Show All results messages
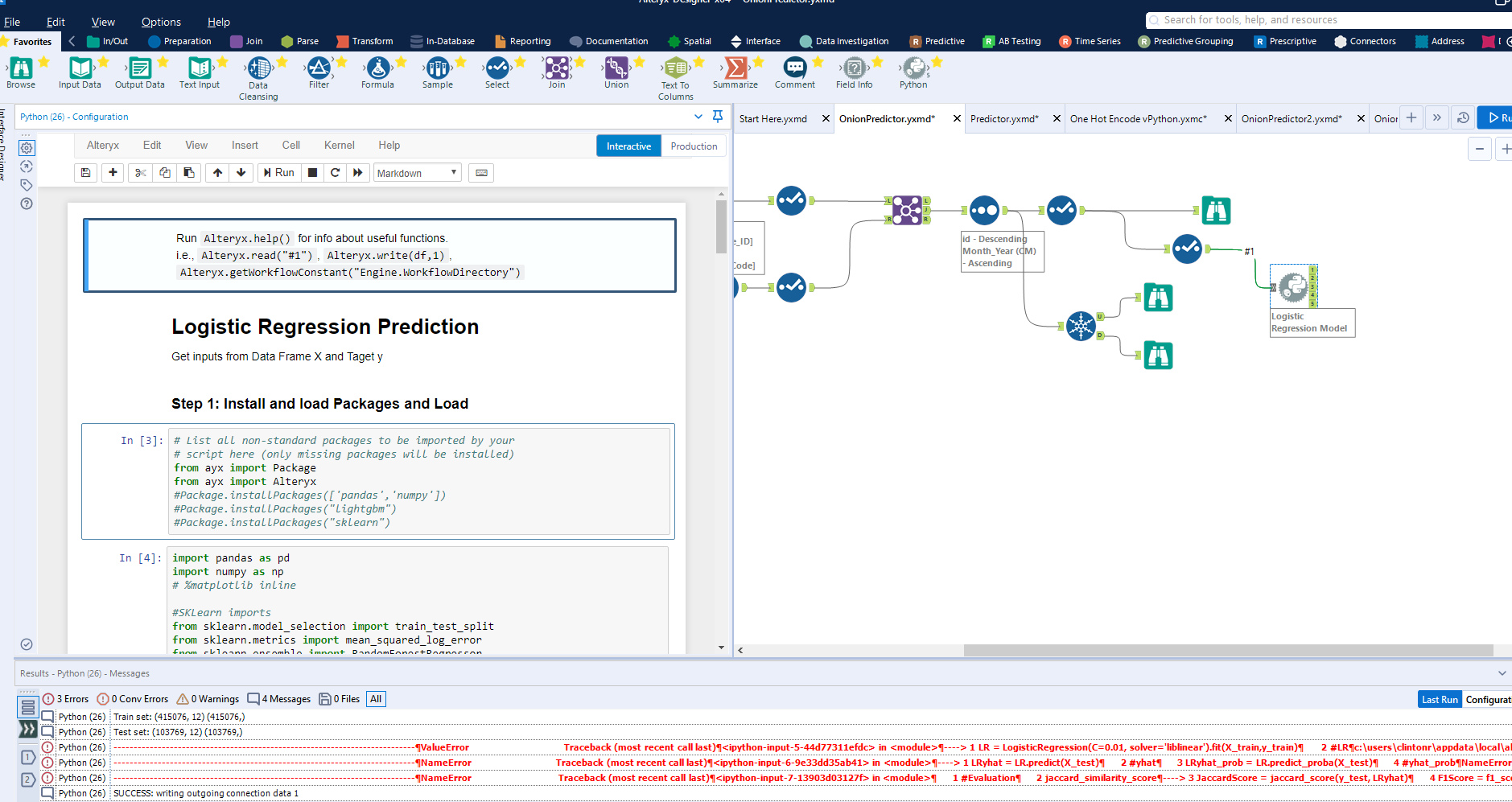 (x=376, y=699)
